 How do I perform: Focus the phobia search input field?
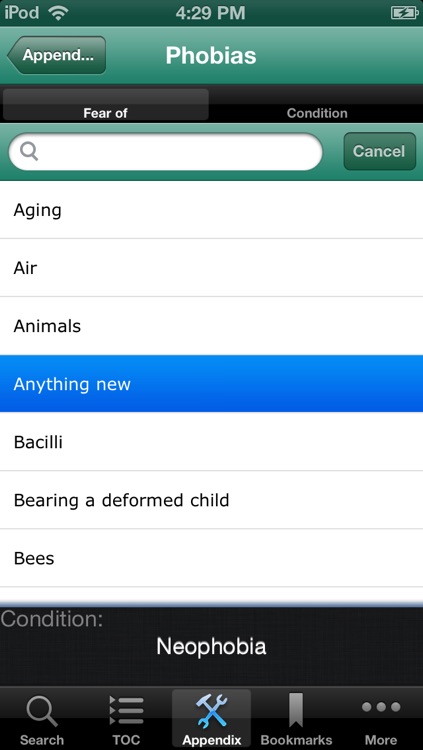coord(166,151)
